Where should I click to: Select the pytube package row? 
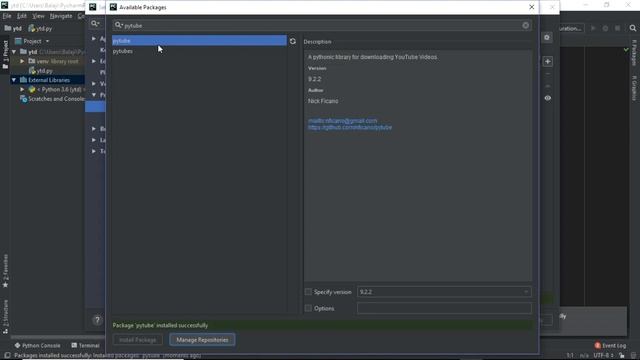(199, 40)
